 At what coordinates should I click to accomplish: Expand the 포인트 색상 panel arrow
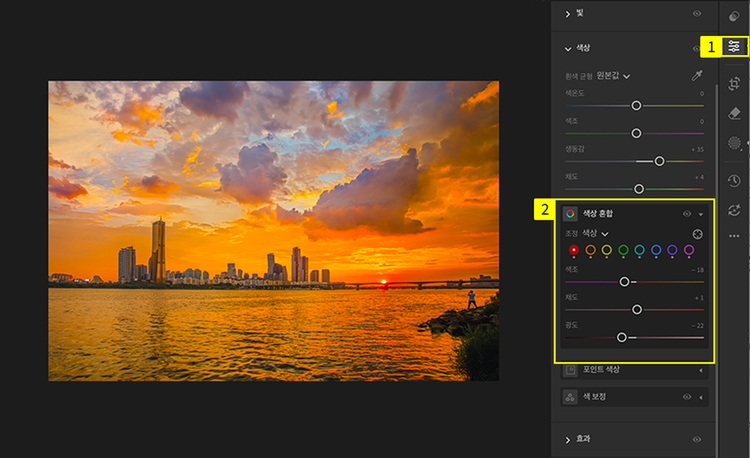[701, 370]
